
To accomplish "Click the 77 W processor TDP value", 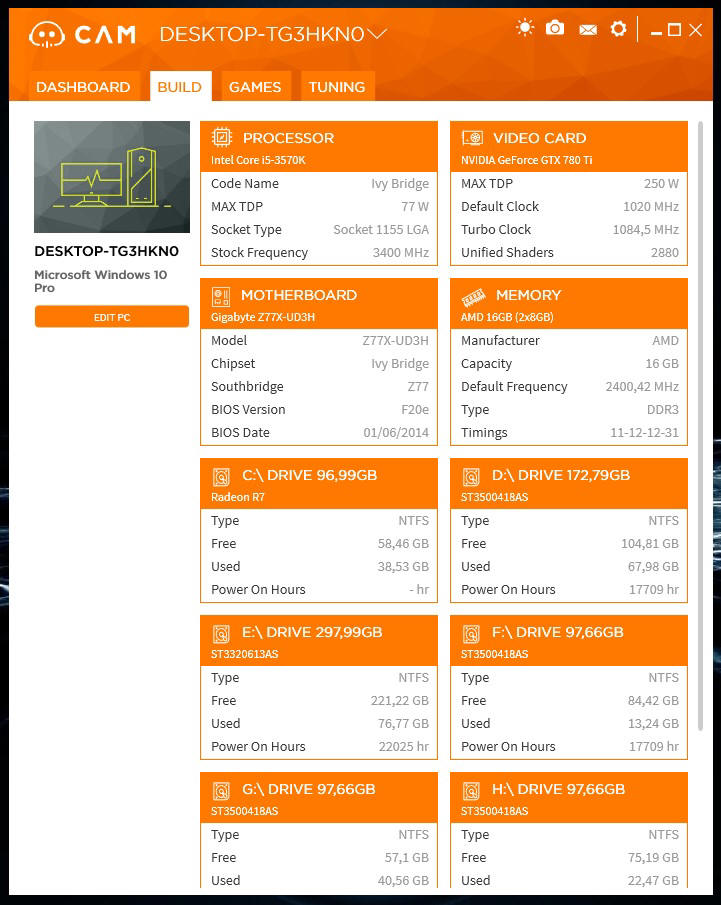I will pyautogui.click(x=415, y=206).
